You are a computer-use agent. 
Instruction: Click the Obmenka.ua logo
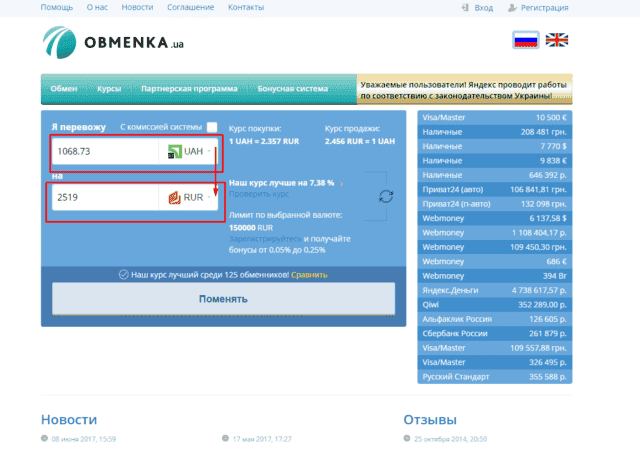pyautogui.click(x=113, y=42)
